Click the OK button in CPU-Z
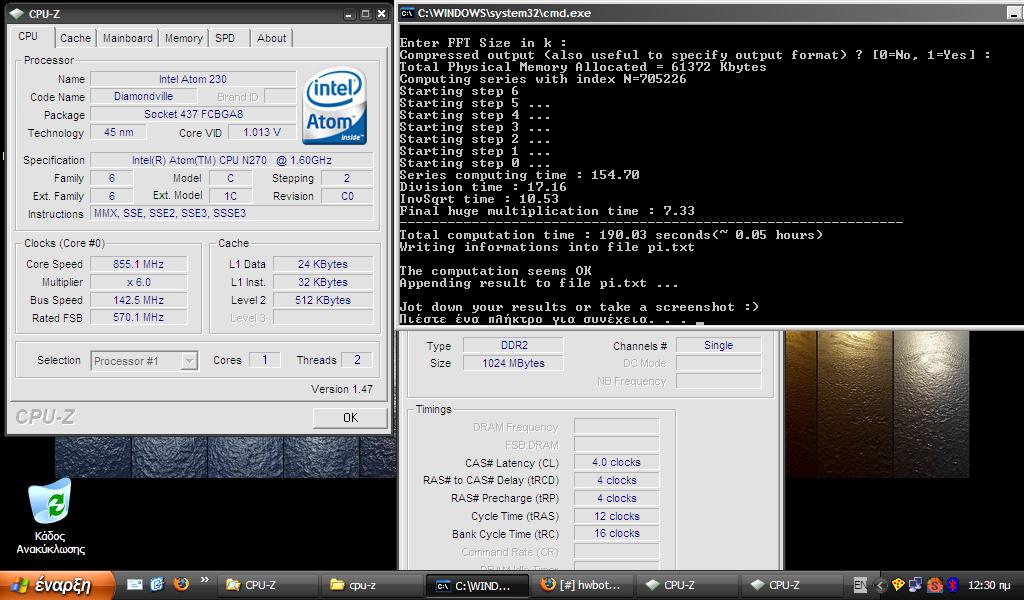This screenshot has height=600, width=1024. [x=350, y=418]
